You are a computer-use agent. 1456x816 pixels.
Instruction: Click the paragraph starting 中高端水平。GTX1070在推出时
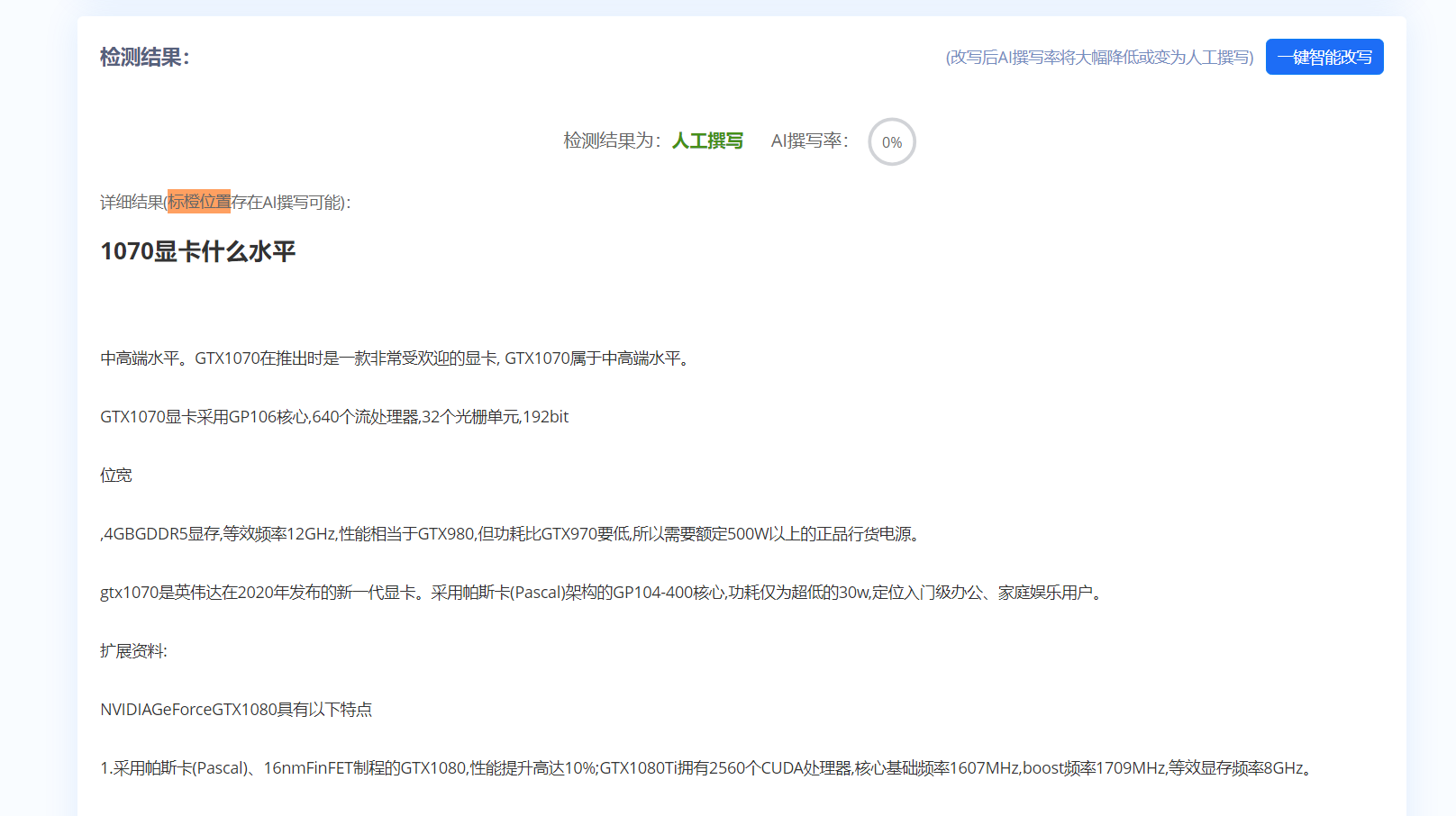tap(397, 358)
